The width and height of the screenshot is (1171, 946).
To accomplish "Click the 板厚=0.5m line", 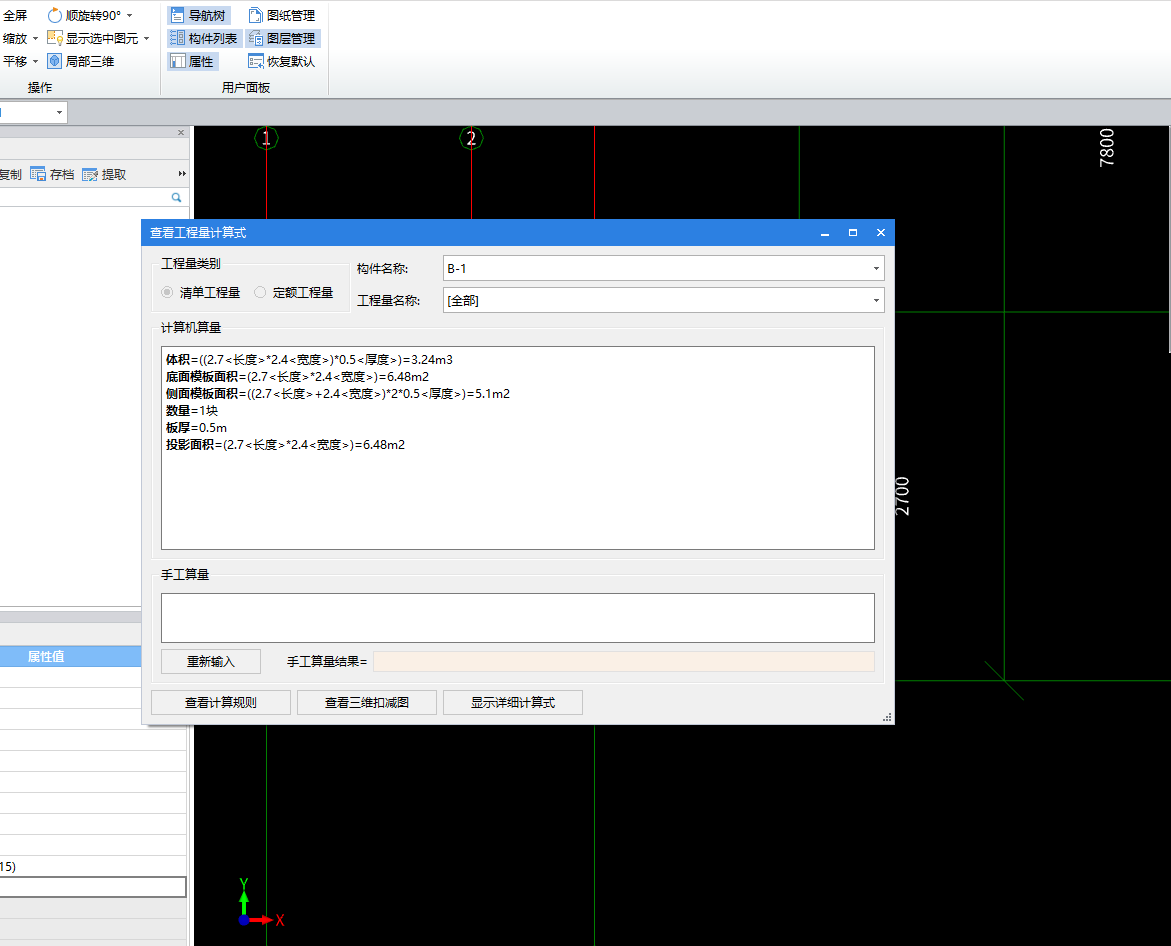I will click(196, 428).
